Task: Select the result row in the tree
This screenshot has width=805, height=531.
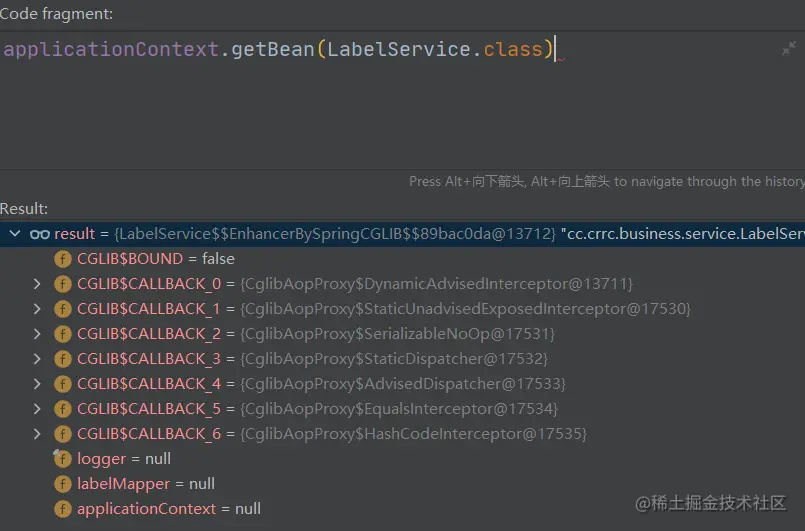Action: (300, 234)
